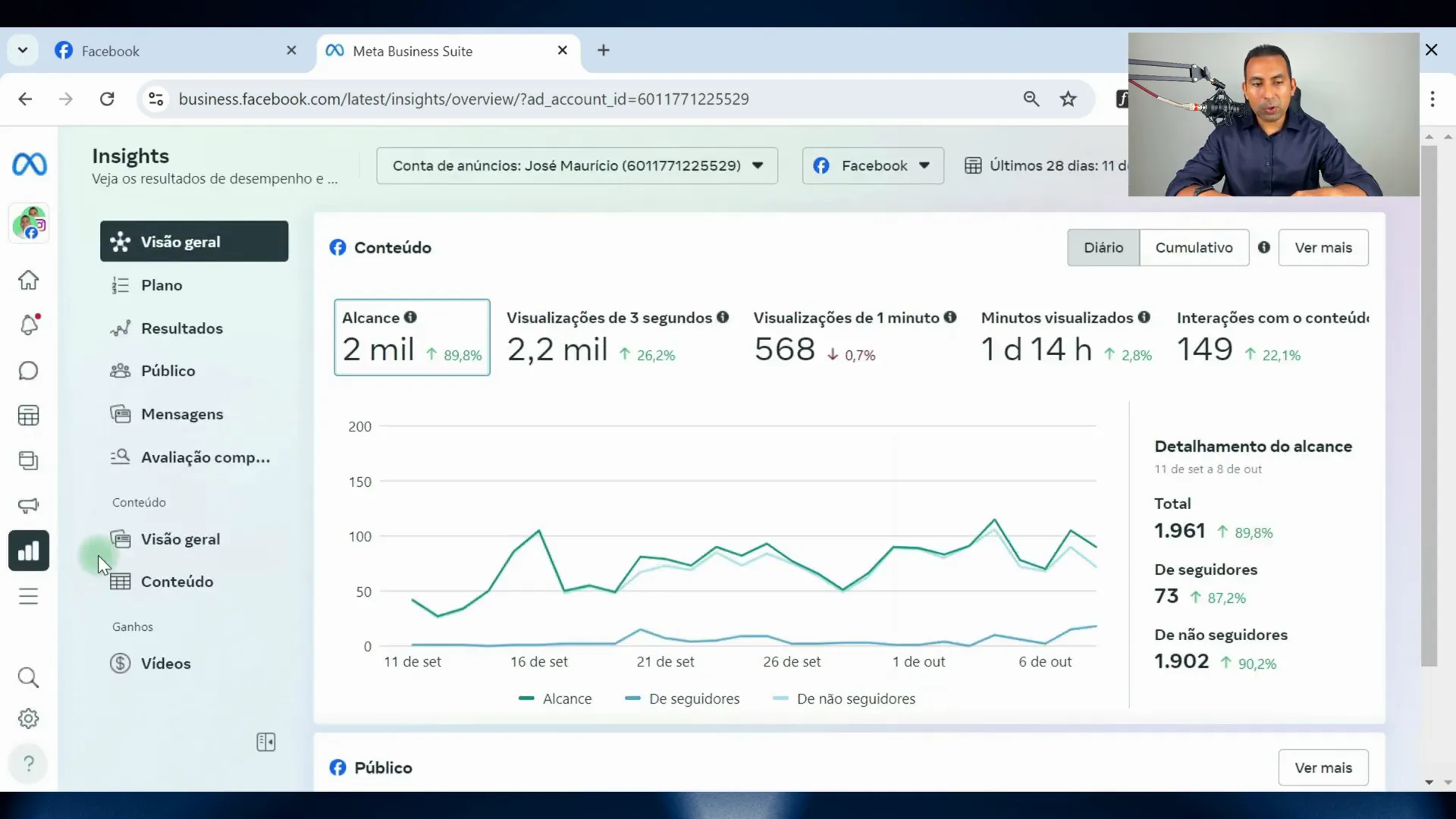Click info icon beside Visualizações de 3 segundos
Screen dimensions: 1456x819
pos(723,317)
